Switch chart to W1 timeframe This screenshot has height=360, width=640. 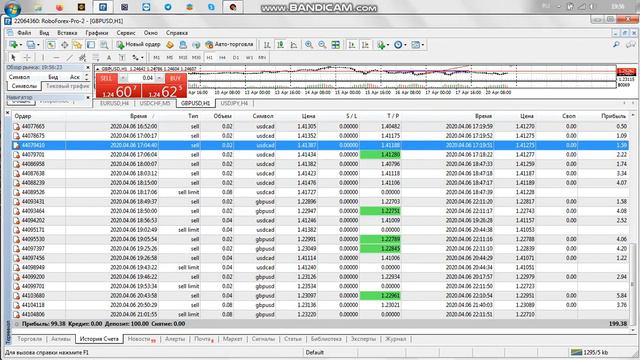[249, 58]
